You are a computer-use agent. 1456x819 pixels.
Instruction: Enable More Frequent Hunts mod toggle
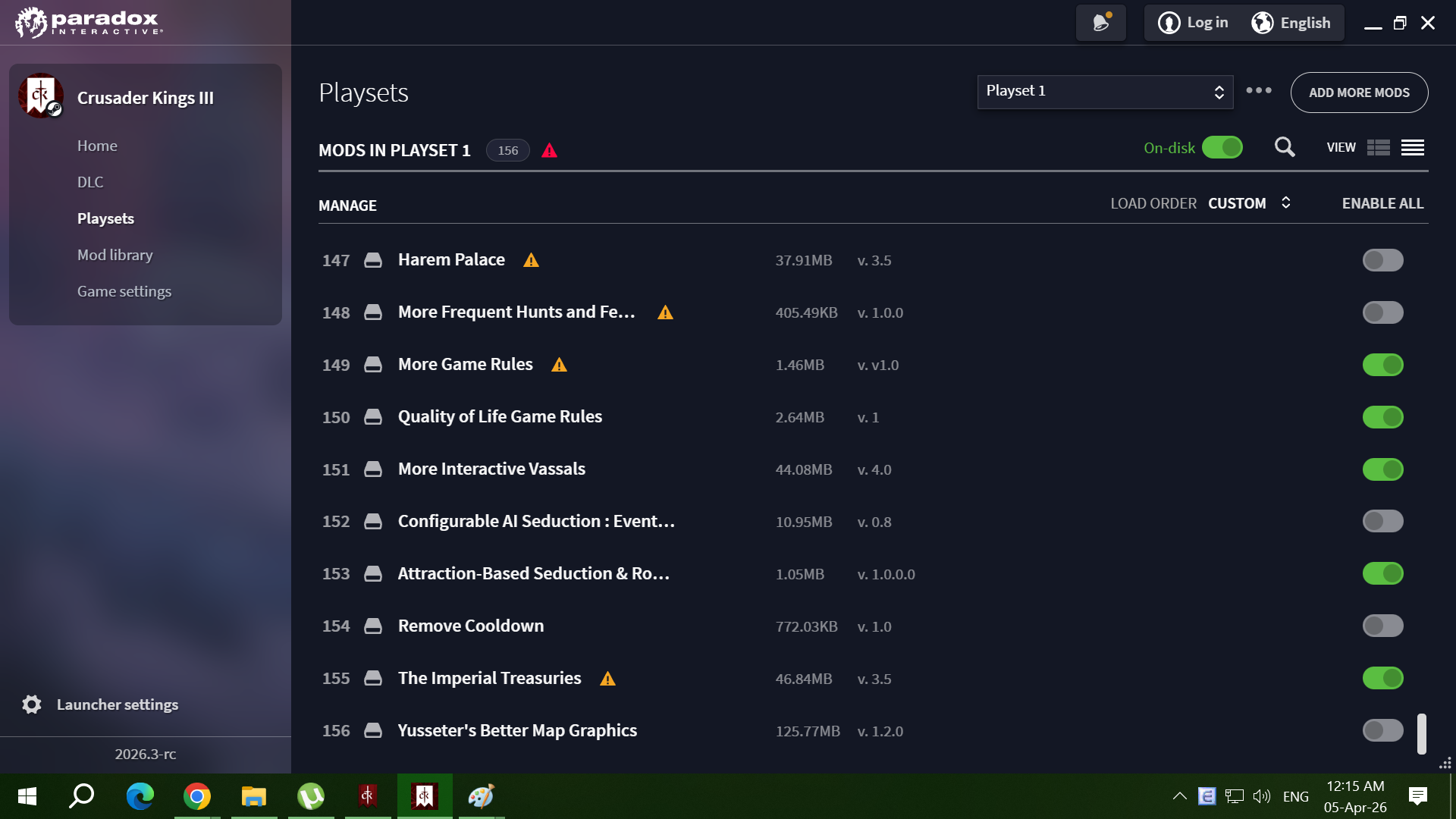point(1383,312)
